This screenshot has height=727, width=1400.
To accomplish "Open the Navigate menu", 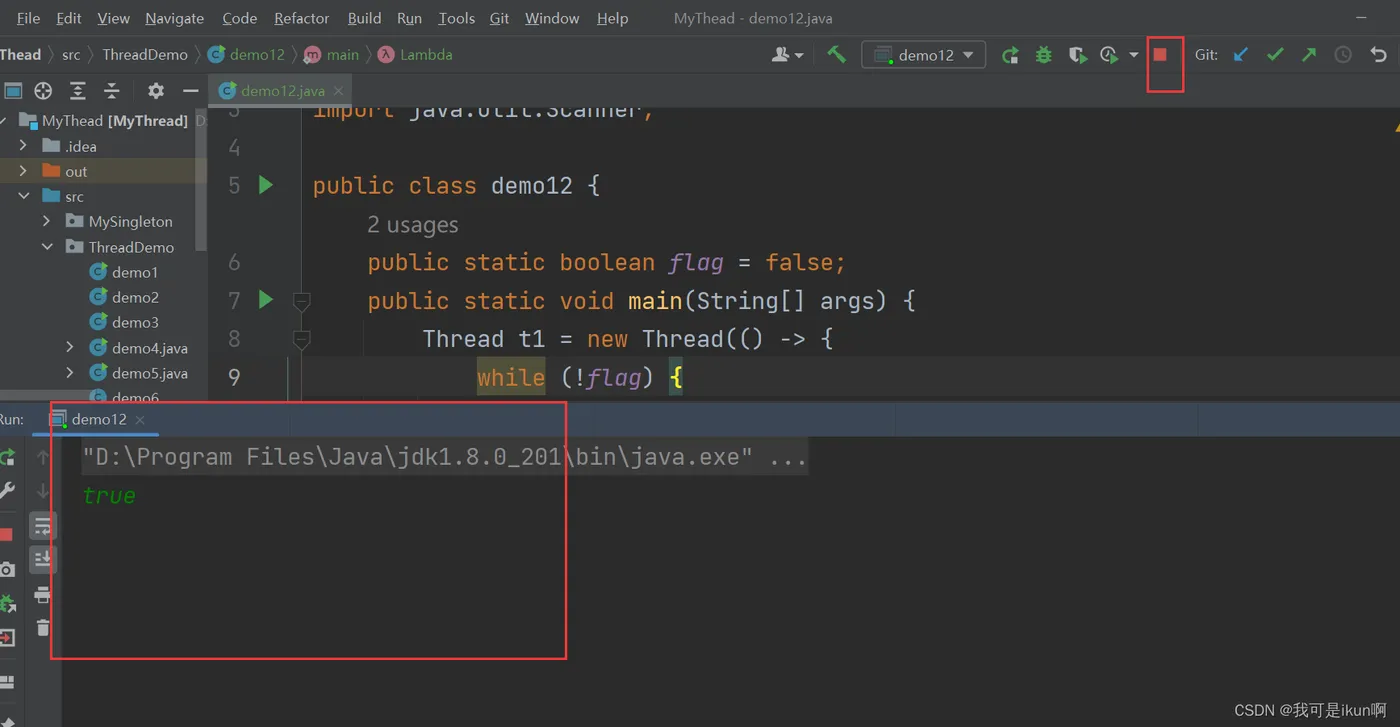I will 174,18.
